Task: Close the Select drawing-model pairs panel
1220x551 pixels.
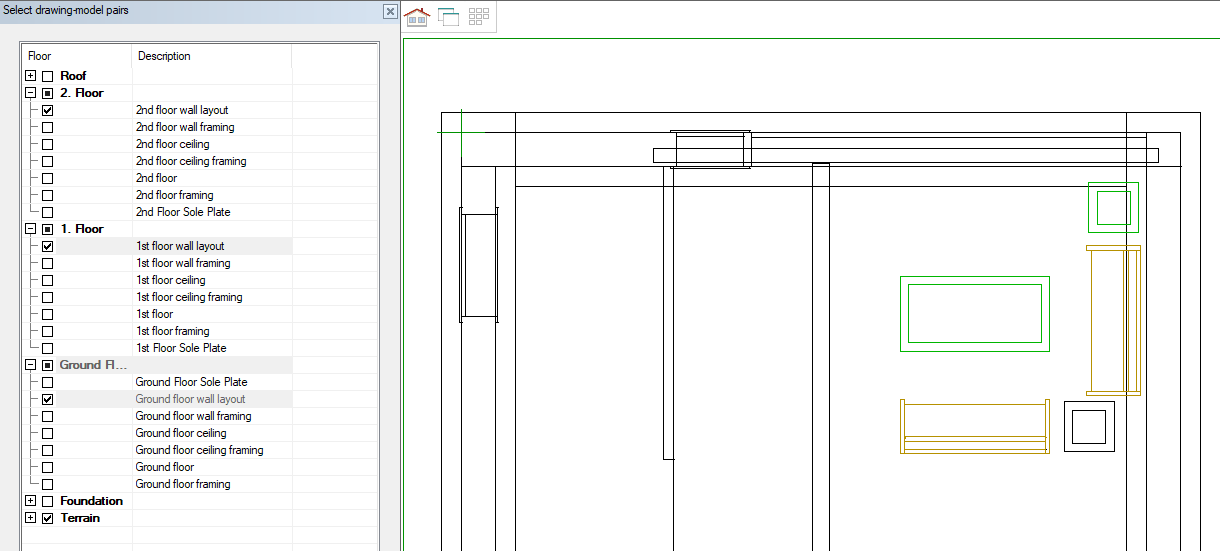Action: coord(390,11)
